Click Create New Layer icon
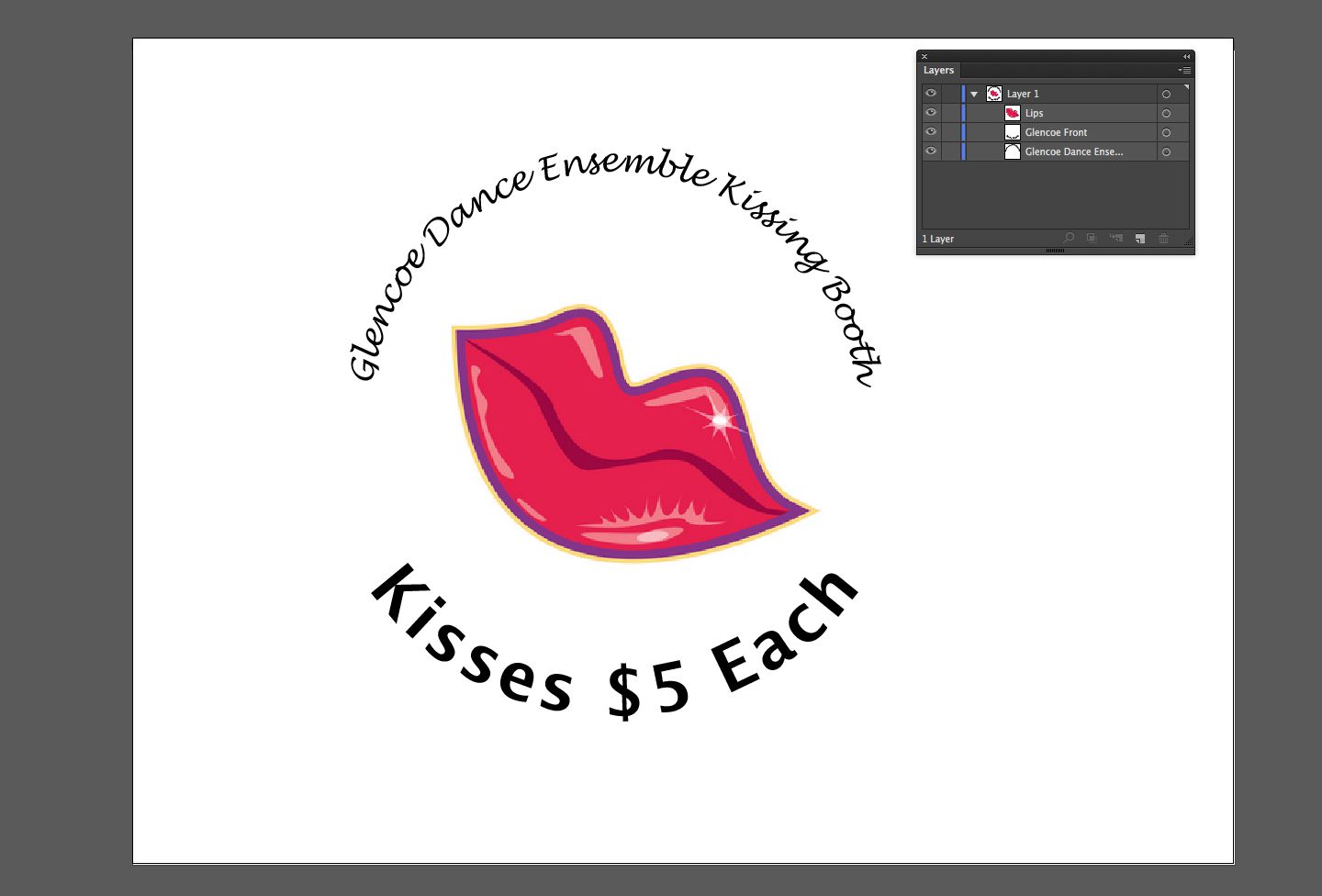The height and width of the screenshot is (896, 1322). point(1140,239)
